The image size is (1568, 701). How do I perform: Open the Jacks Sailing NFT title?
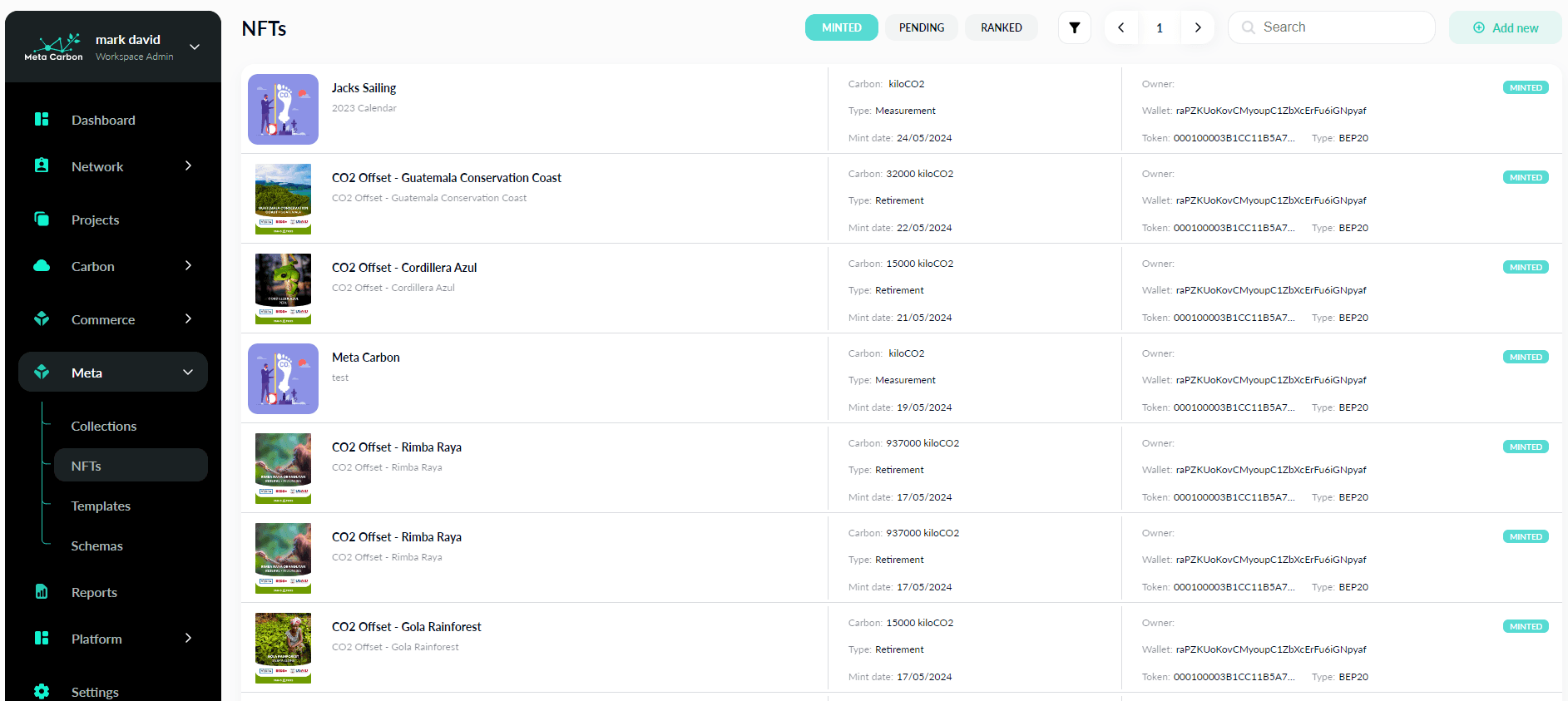pos(364,88)
